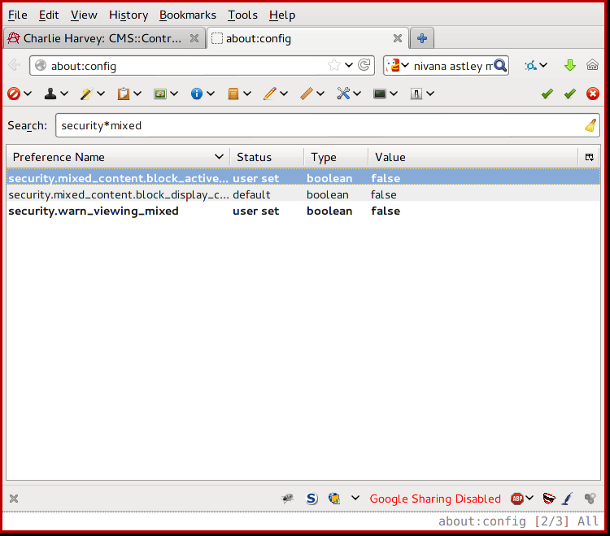Open the blue Information toolbar icon
The image size is (610, 536).
pyautogui.click(x=196, y=94)
